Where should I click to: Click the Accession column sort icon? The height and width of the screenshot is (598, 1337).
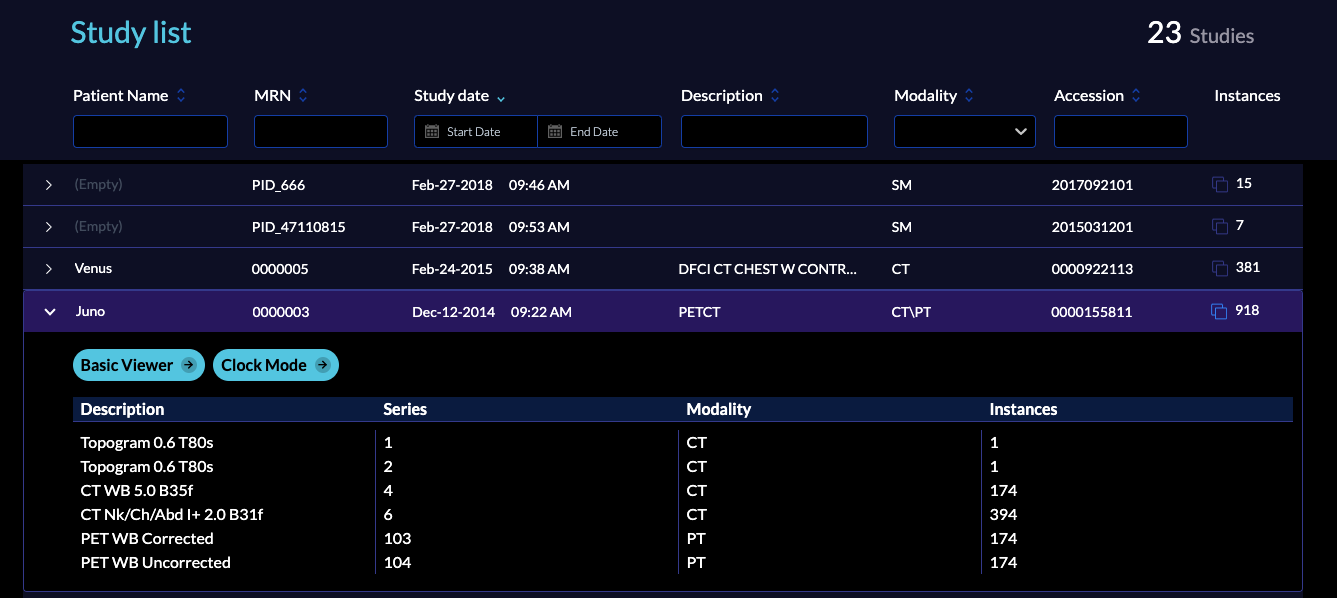tap(1136, 96)
